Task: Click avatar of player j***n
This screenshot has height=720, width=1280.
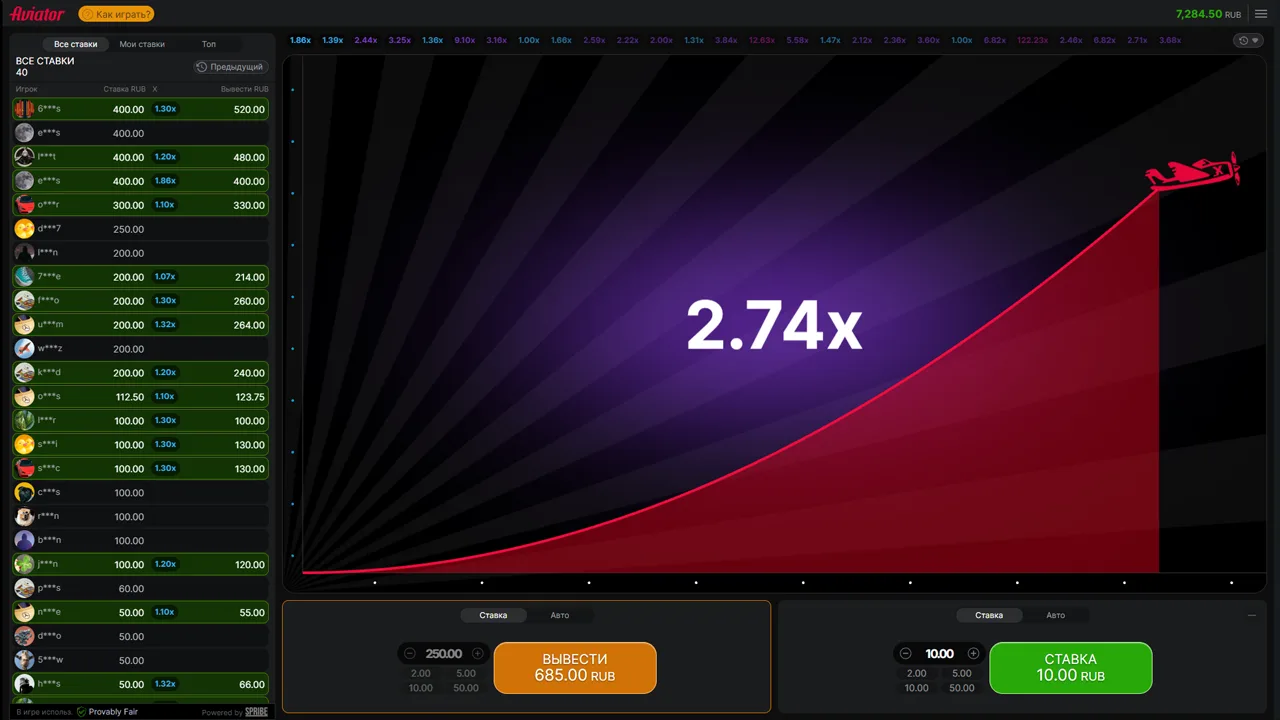Action: click(25, 565)
